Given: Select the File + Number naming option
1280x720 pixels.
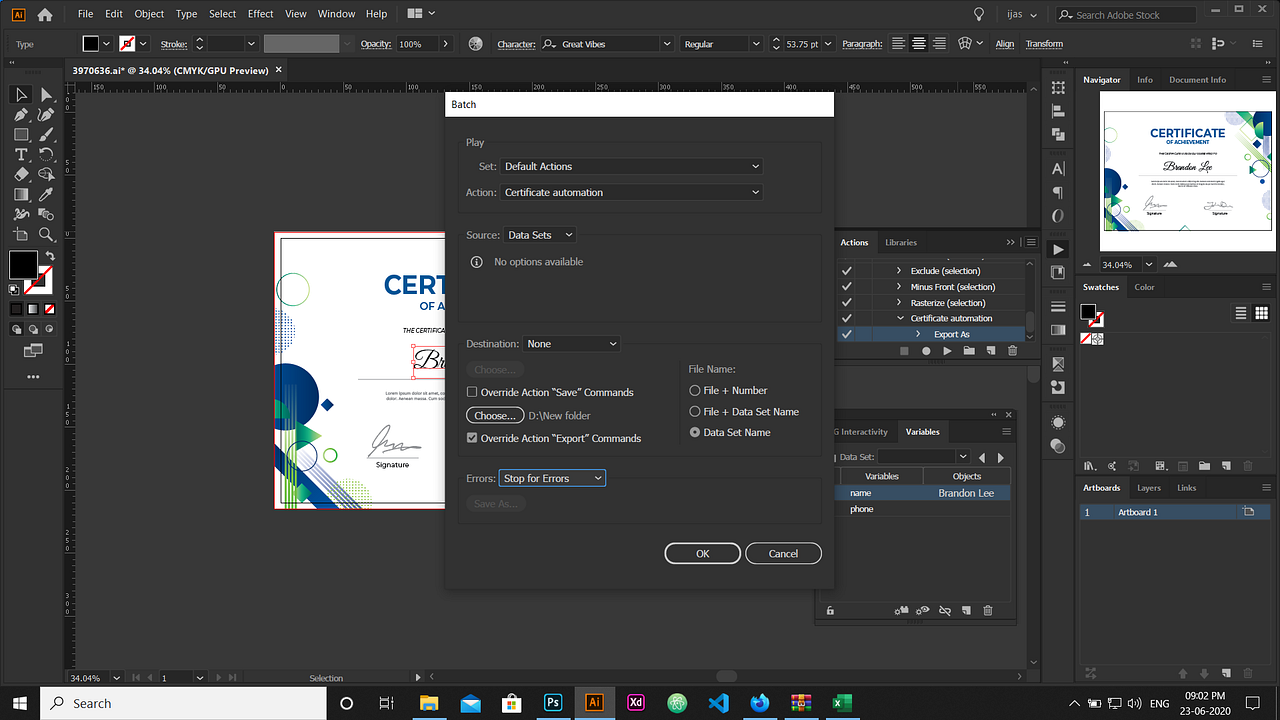Looking at the screenshot, I should pyautogui.click(x=695, y=390).
